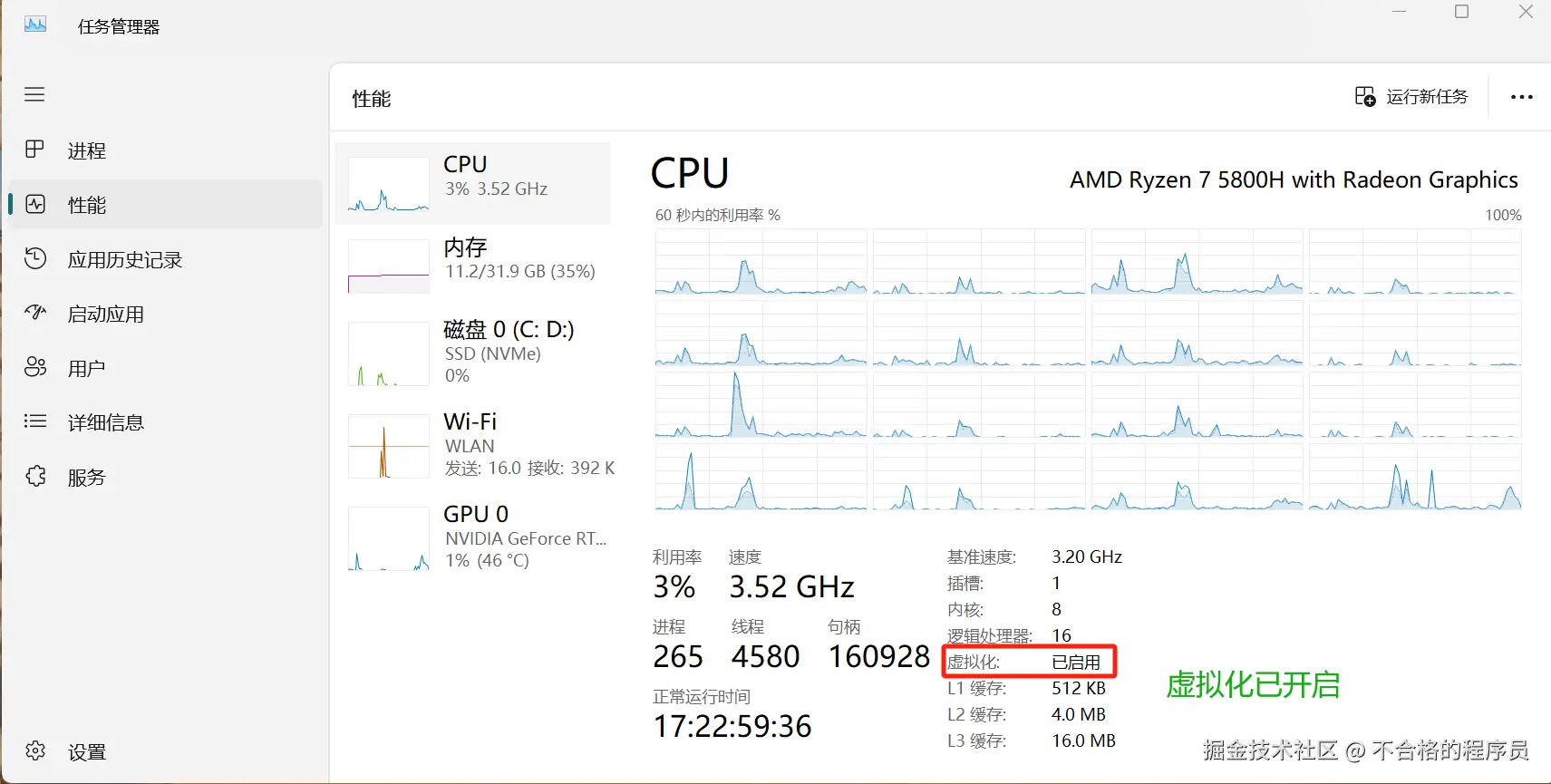Open the Wi-Fi WLAN performance entry
This screenshot has height=784, width=1551.
[x=473, y=445]
